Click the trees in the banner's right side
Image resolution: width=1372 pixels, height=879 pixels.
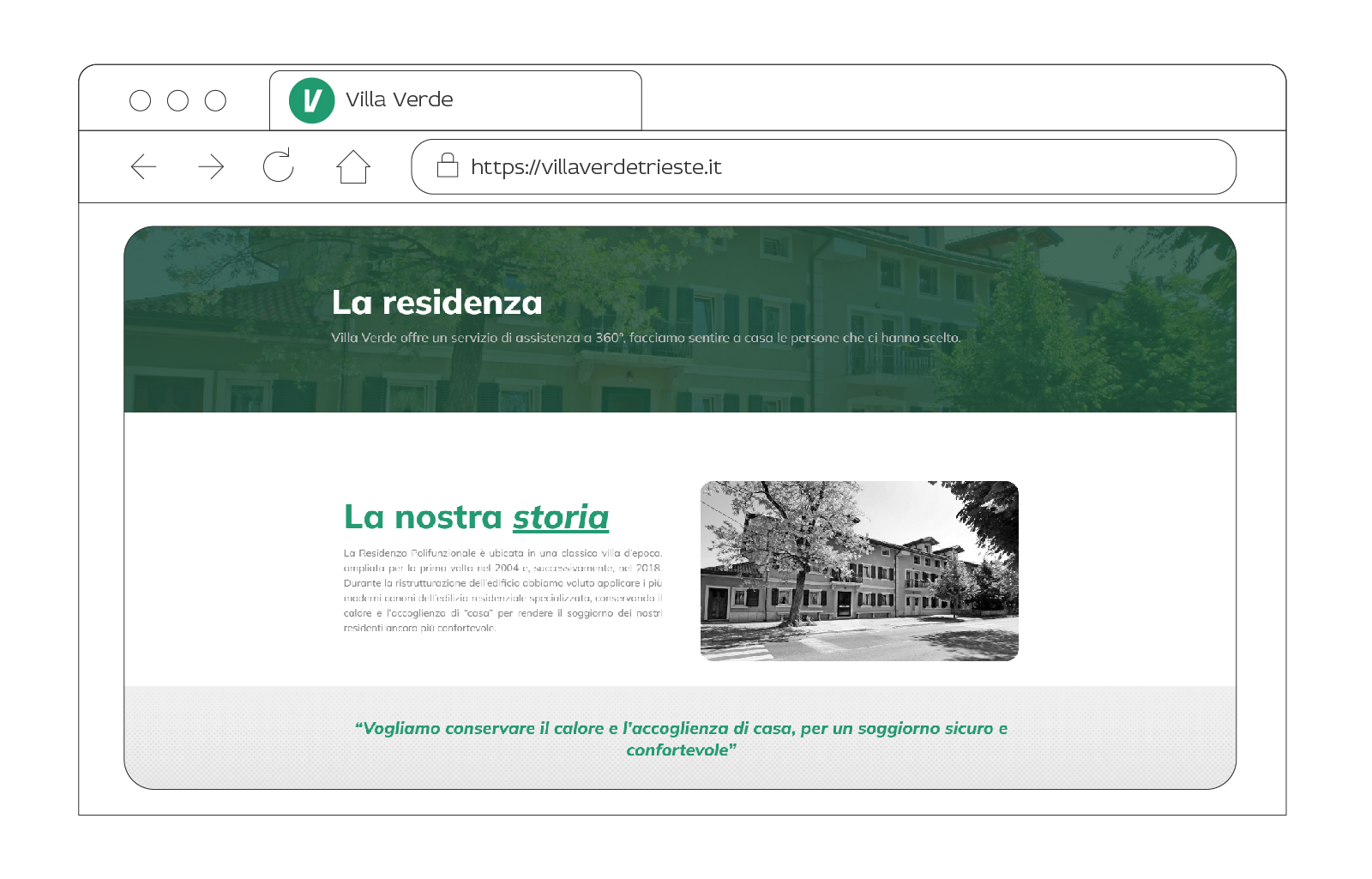tap(1149, 334)
